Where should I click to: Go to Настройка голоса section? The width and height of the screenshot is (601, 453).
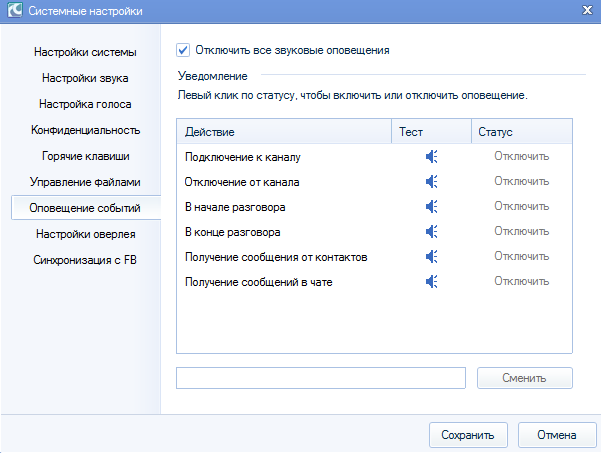point(85,104)
